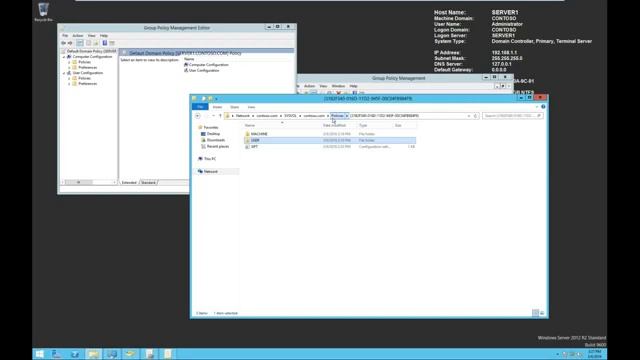Click Explorer Help question mark icon
This screenshot has width=640, height=360.
pyautogui.click(x=543, y=107)
